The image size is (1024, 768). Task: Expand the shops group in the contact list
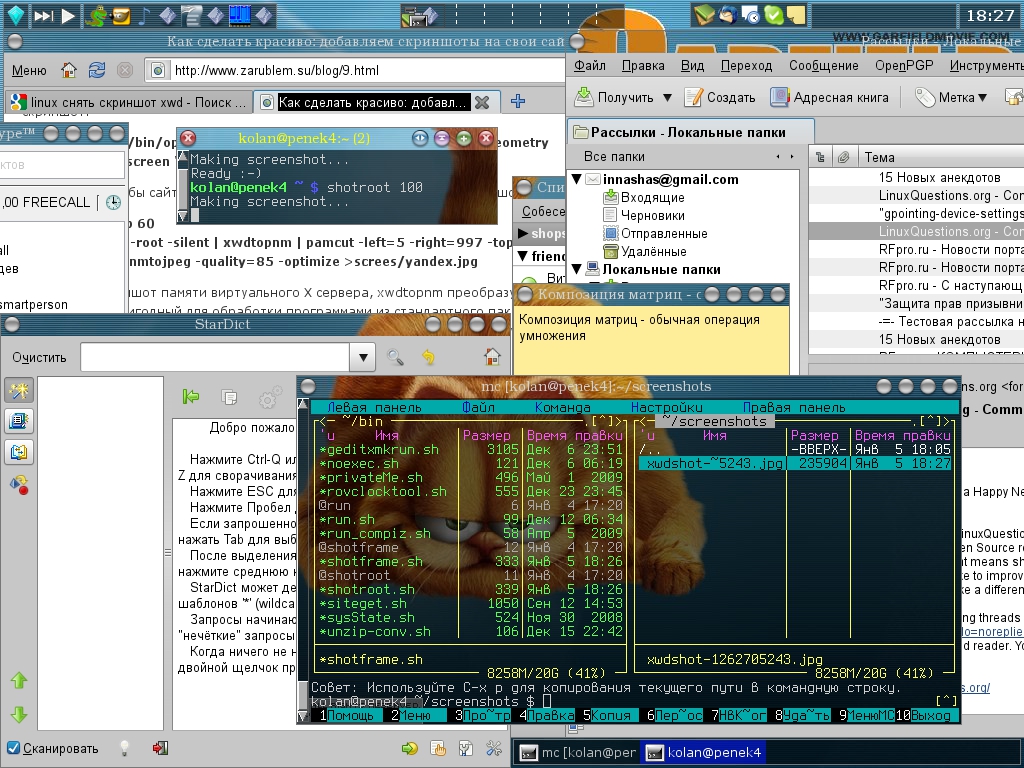click(x=524, y=232)
